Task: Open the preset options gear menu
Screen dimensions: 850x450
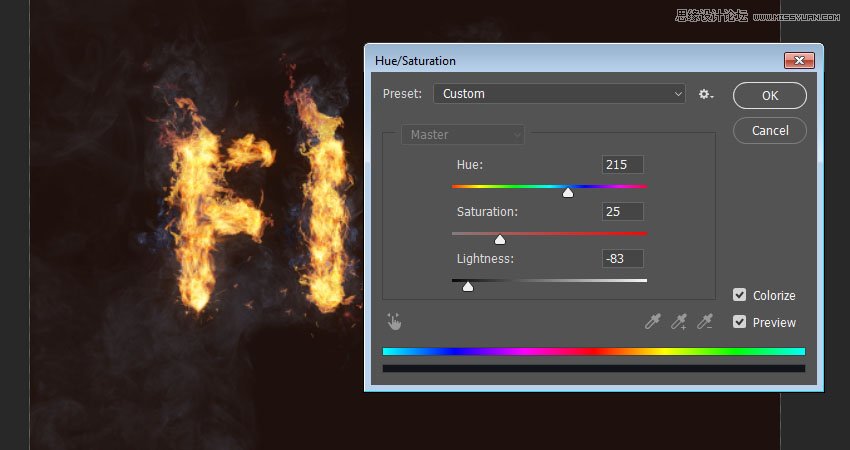Action: pyautogui.click(x=706, y=94)
